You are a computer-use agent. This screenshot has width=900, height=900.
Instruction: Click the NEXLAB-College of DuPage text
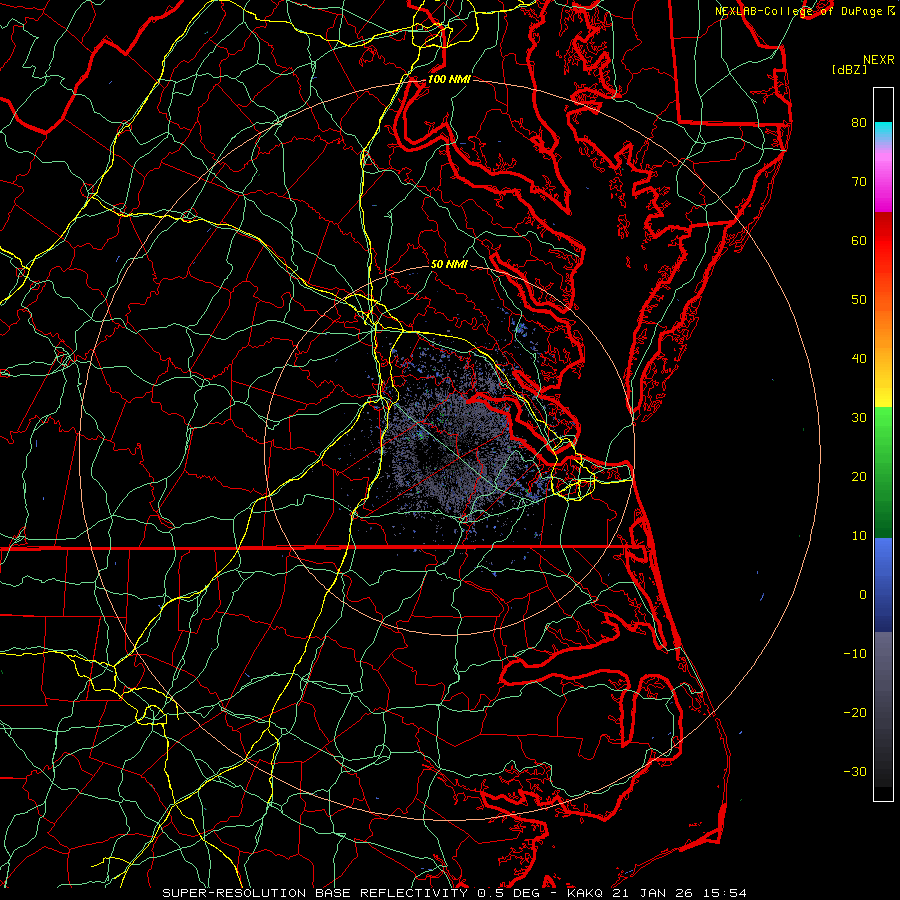click(x=798, y=10)
